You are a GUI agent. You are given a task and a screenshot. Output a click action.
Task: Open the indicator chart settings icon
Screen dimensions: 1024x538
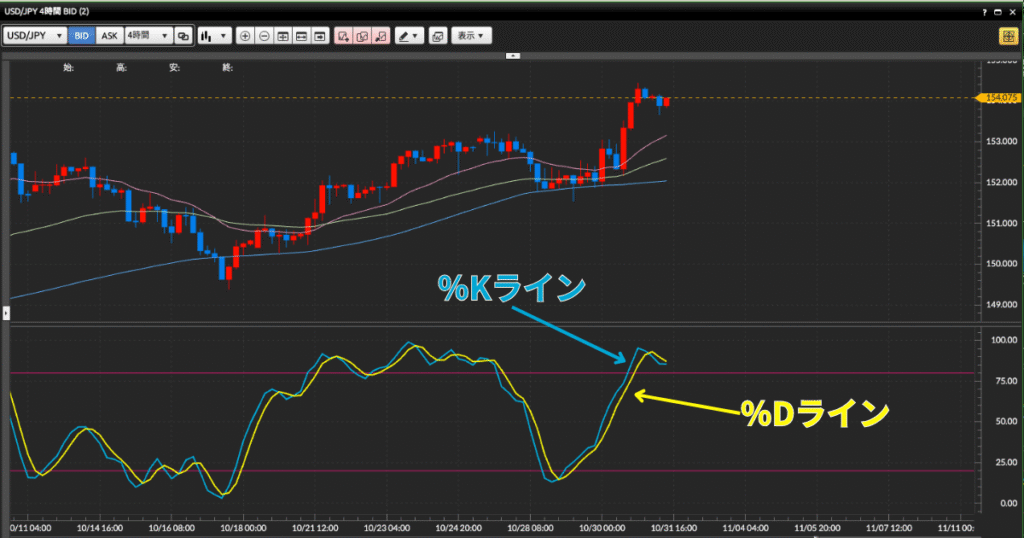437,36
